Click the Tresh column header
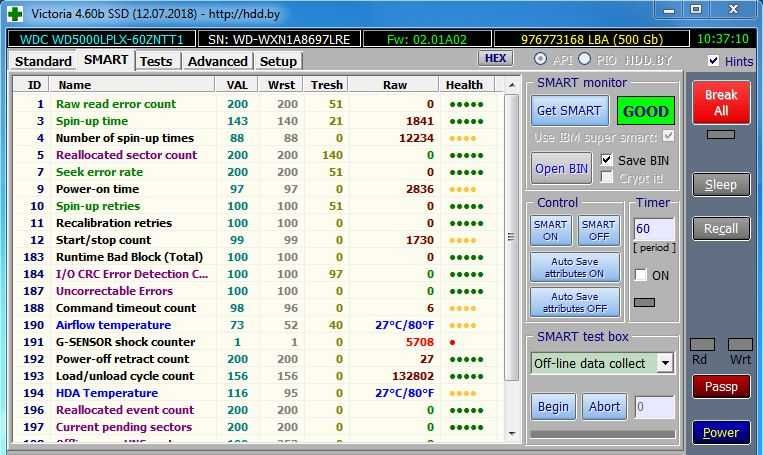Image resolution: width=763 pixels, height=455 pixels. click(327, 85)
